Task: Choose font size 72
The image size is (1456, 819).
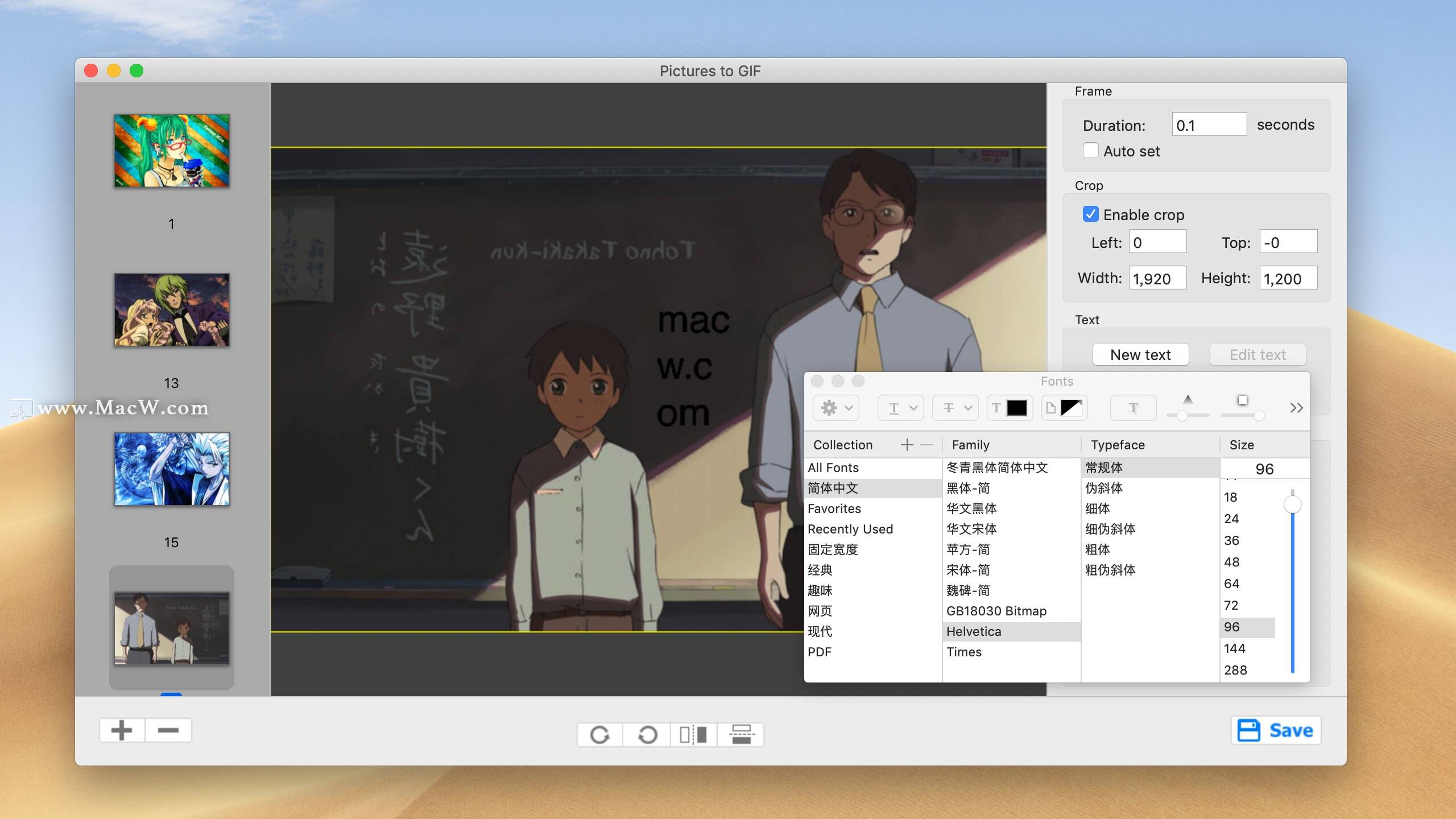Action: 1248,605
